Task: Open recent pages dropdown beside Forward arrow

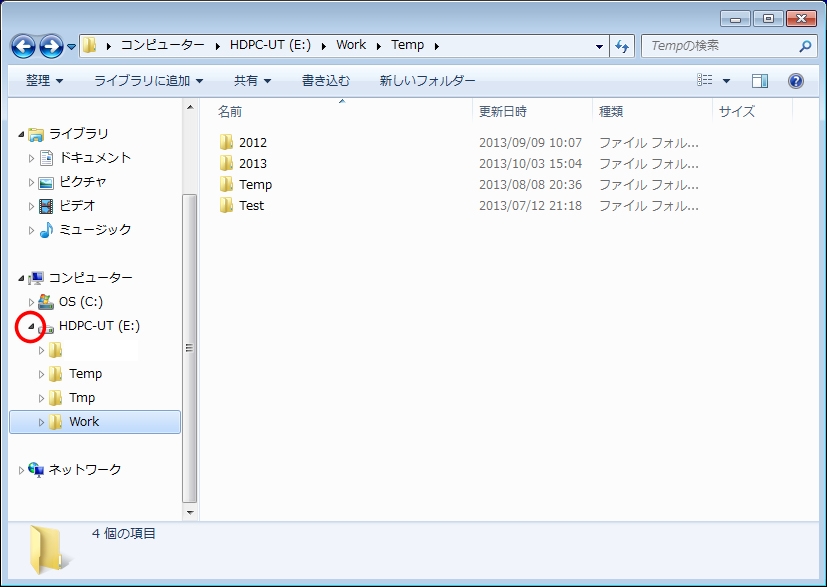Action: tap(71, 47)
